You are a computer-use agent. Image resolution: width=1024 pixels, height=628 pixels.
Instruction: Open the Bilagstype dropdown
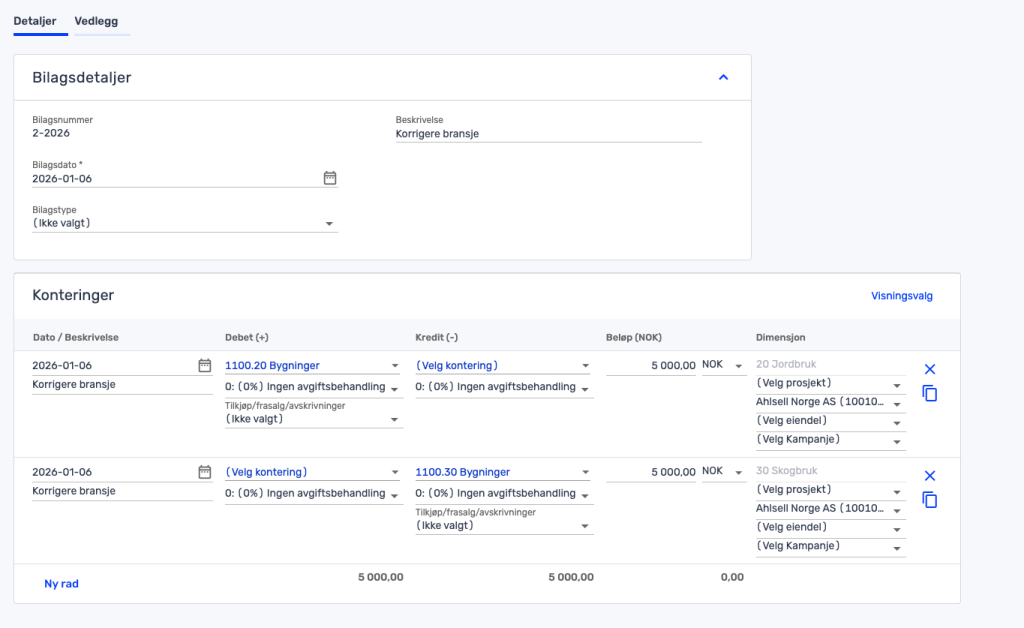(x=185, y=223)
